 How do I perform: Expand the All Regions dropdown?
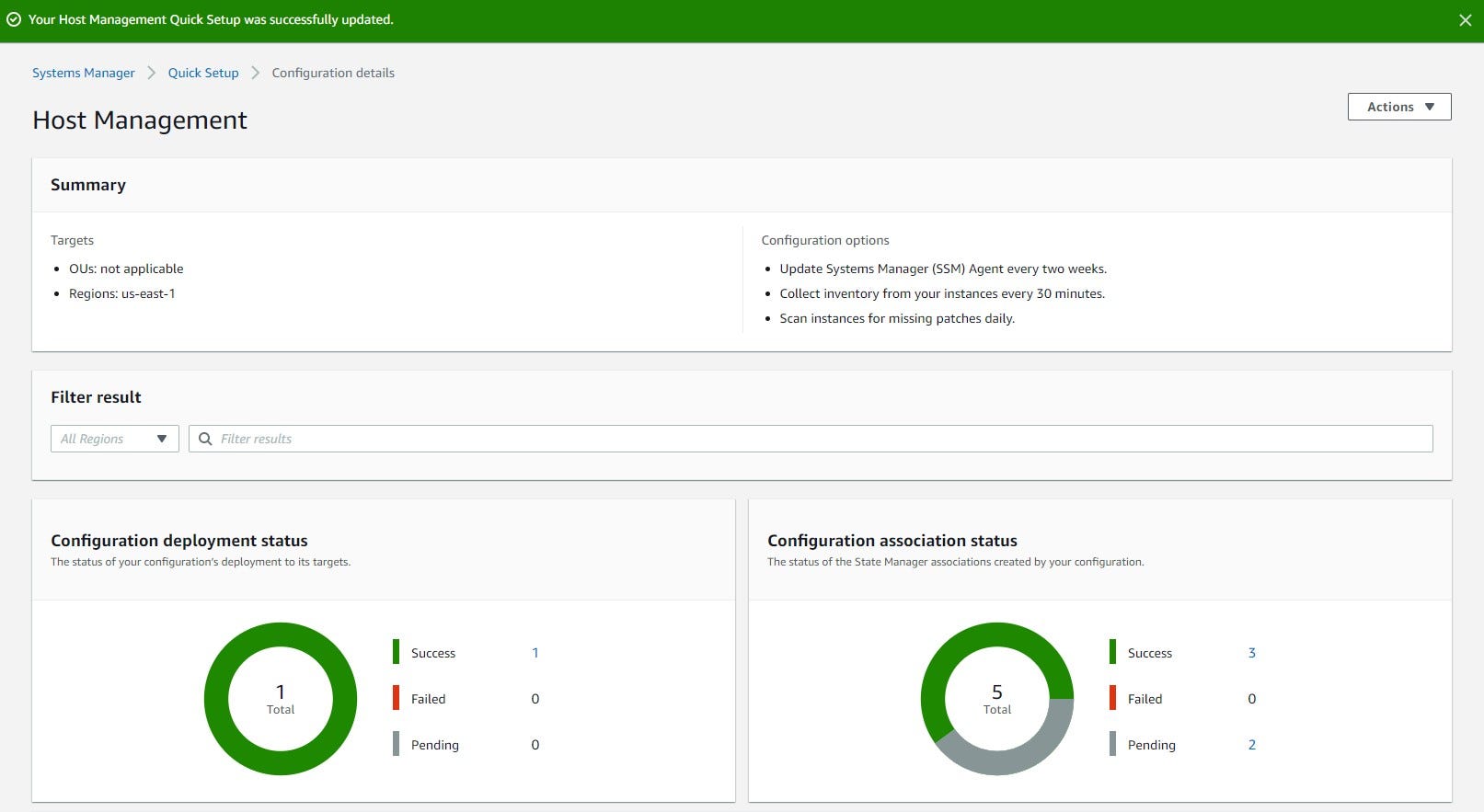click(x=115, y=439)
